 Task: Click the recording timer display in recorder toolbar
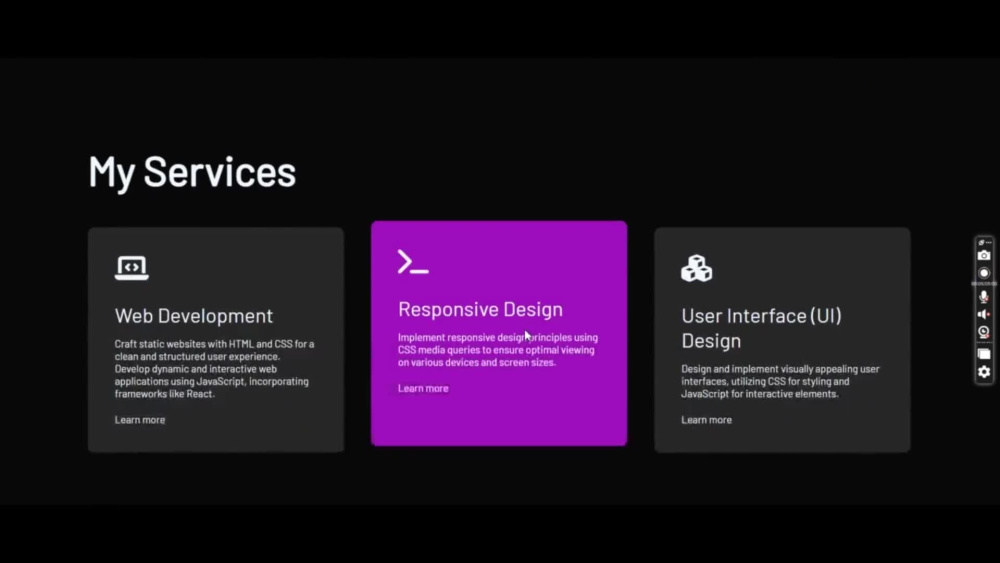(984, 284)
